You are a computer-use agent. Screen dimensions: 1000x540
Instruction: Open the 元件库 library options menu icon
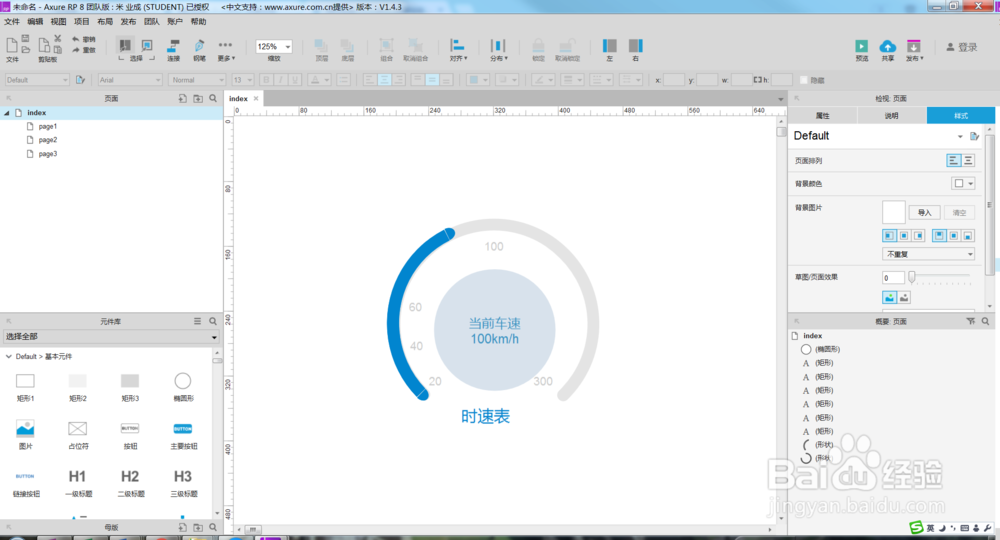(198, 321)
